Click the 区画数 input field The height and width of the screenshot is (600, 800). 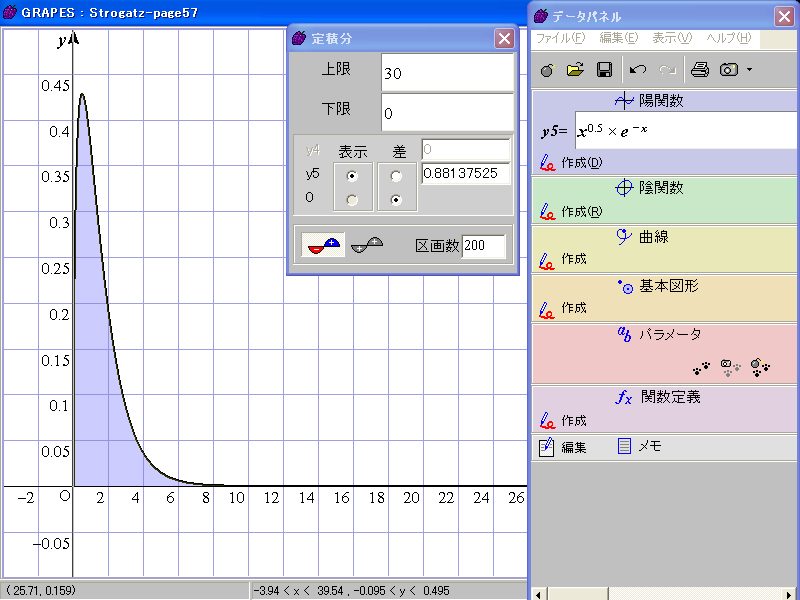tap(484, 246)
